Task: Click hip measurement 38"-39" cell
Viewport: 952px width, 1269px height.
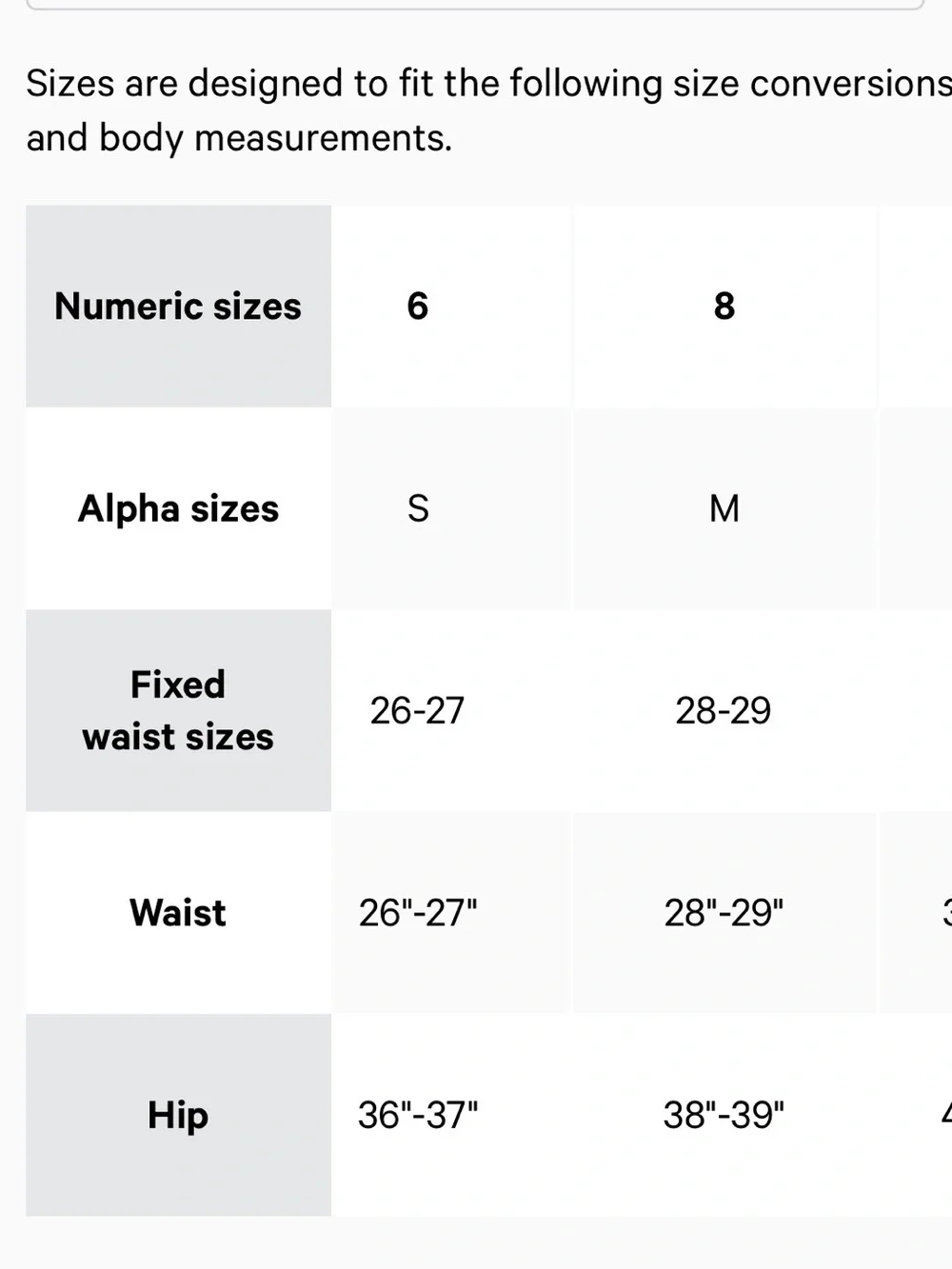Action: [725, 1115]
